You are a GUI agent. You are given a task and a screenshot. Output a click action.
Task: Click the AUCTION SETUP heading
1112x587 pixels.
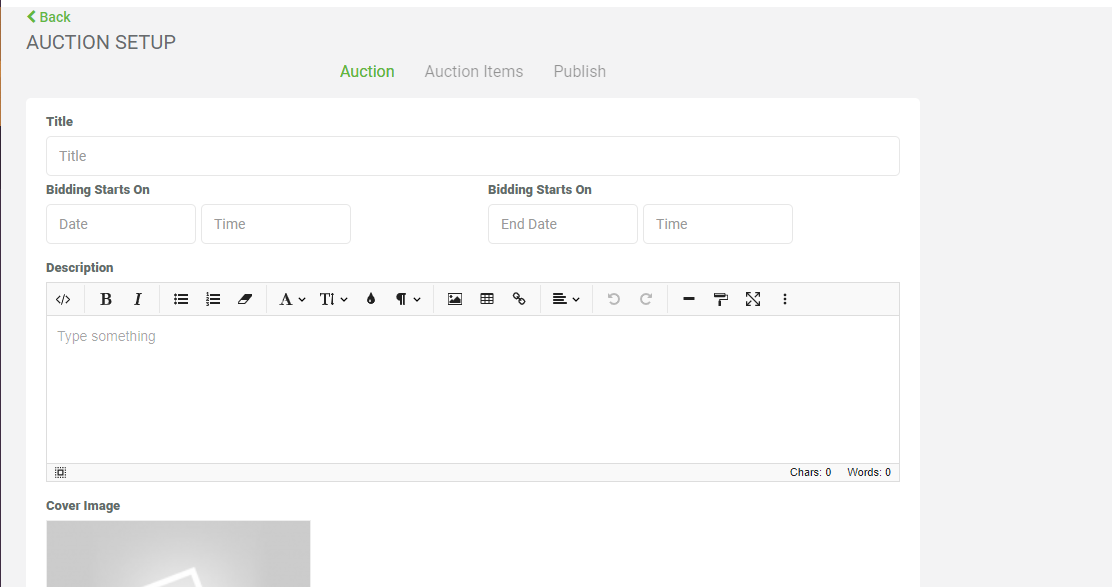coord(101,43)
